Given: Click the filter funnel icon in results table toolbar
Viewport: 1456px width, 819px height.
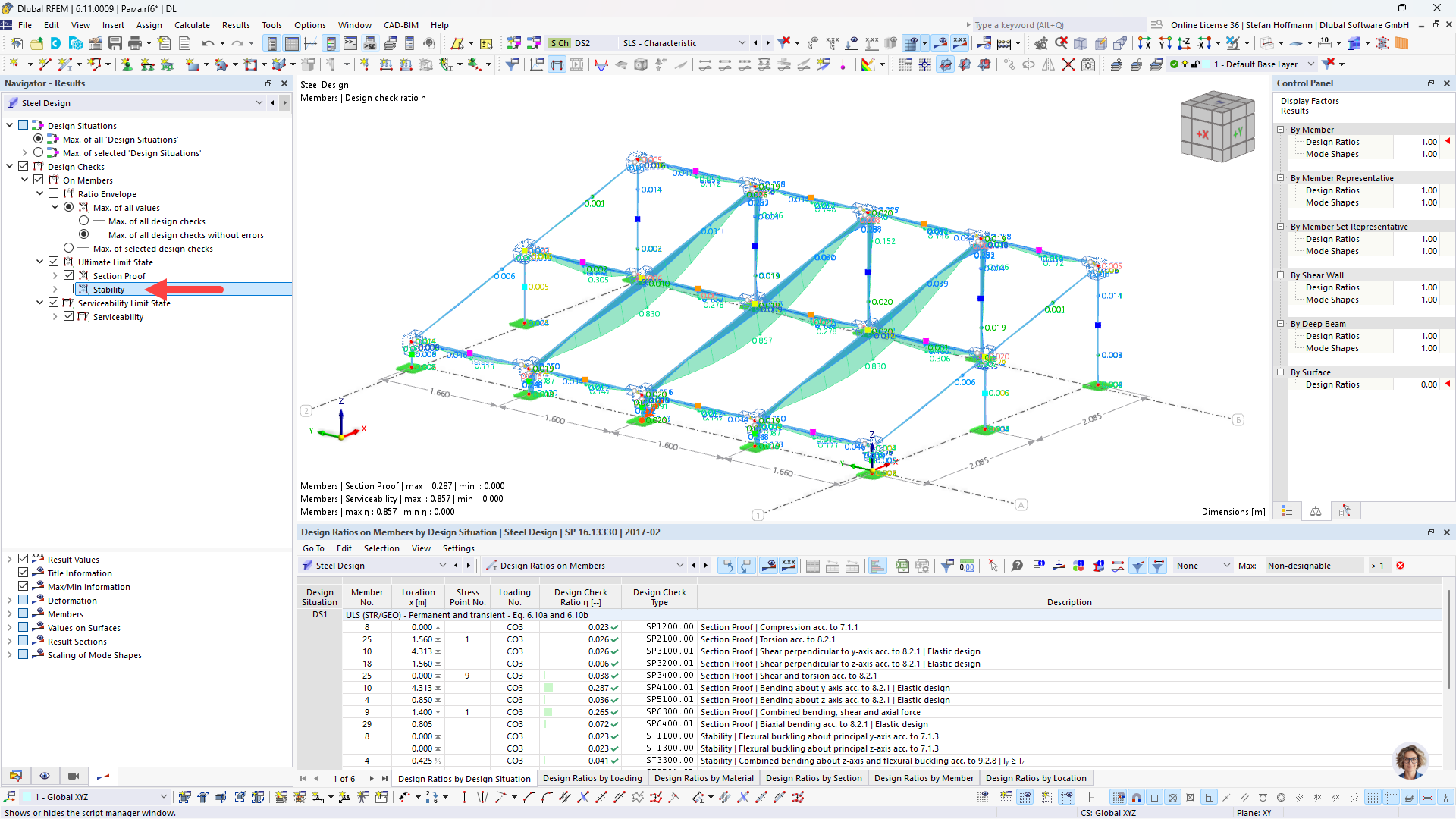Looking at the screenshot, I should (x=947, y=566).
